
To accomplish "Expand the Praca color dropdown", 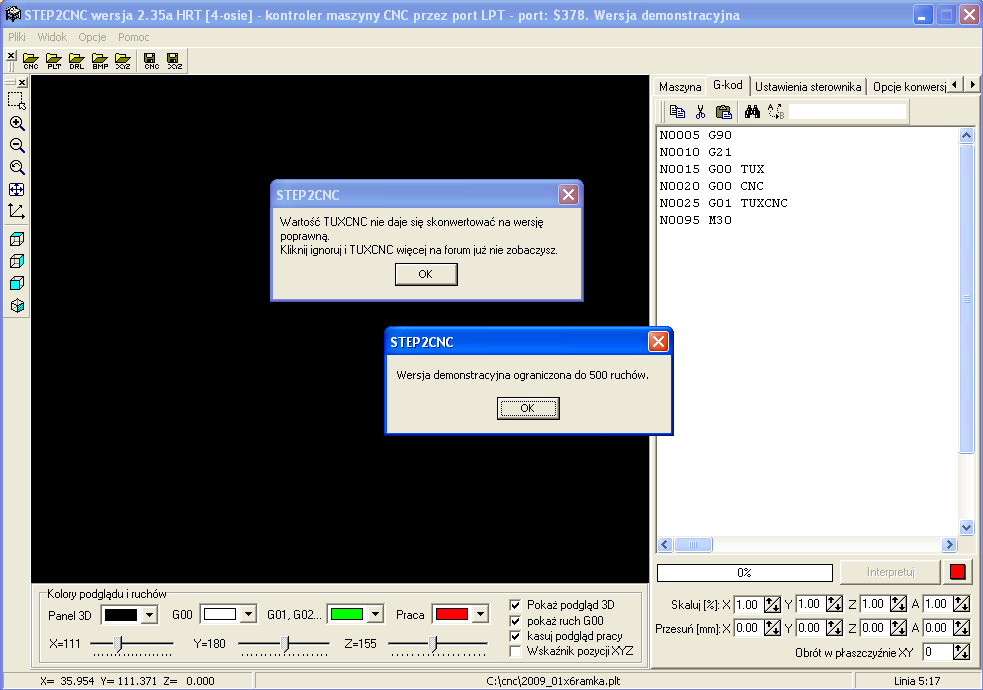I will [480, 615].
